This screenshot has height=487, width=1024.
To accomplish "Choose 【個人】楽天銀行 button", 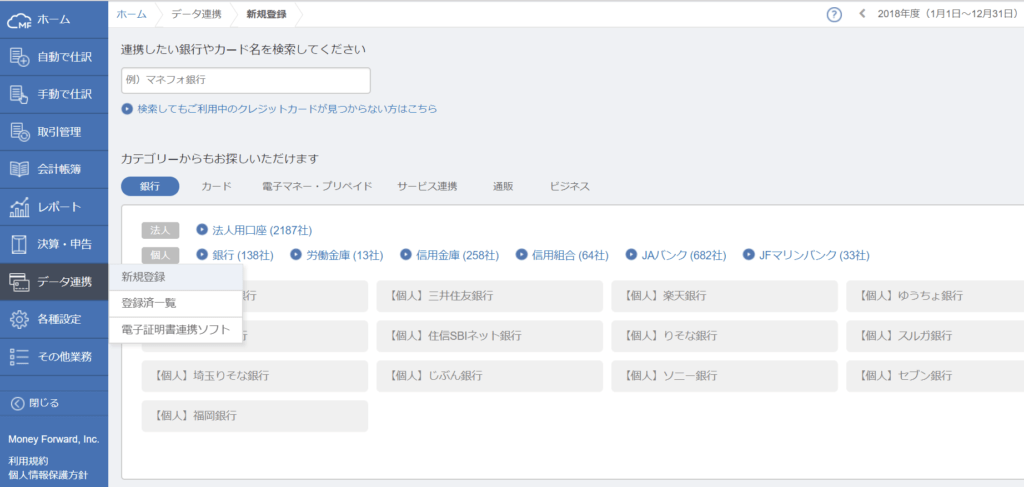I will tap(724, 296).
